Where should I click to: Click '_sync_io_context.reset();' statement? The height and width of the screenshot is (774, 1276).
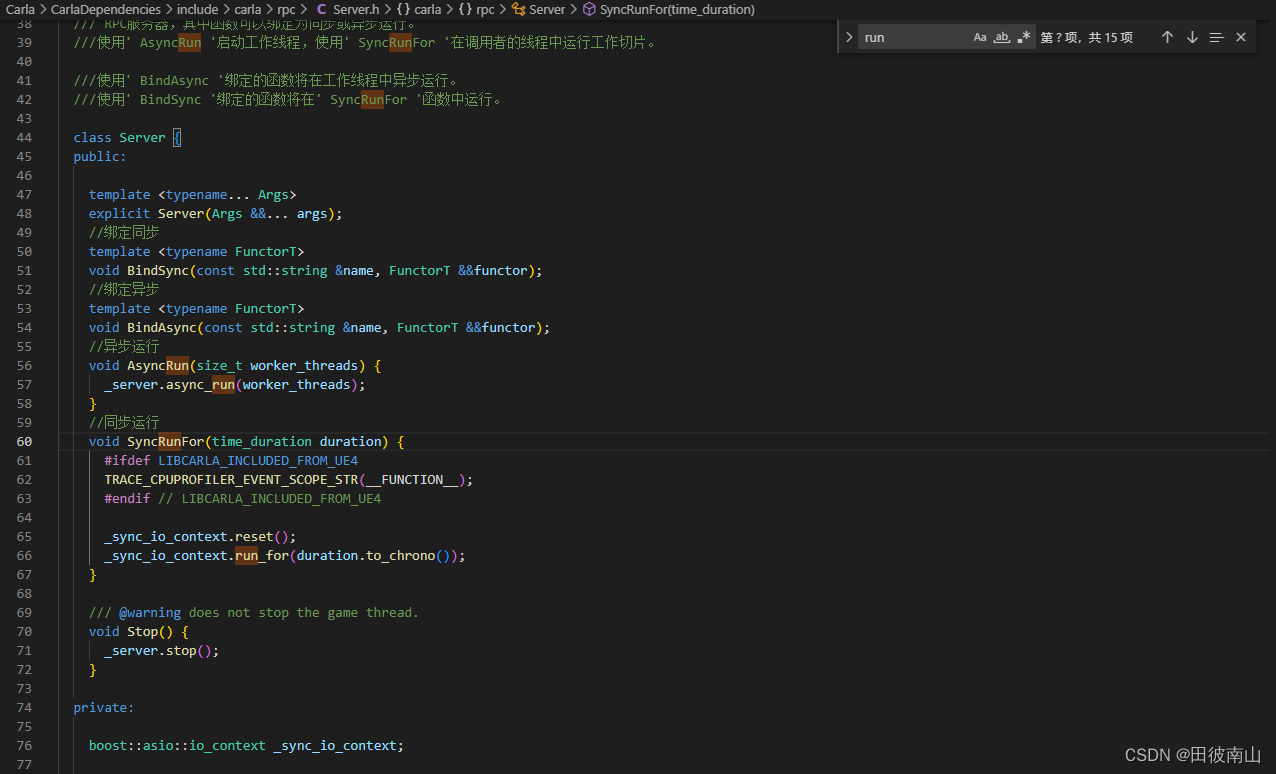coord(200,536)
